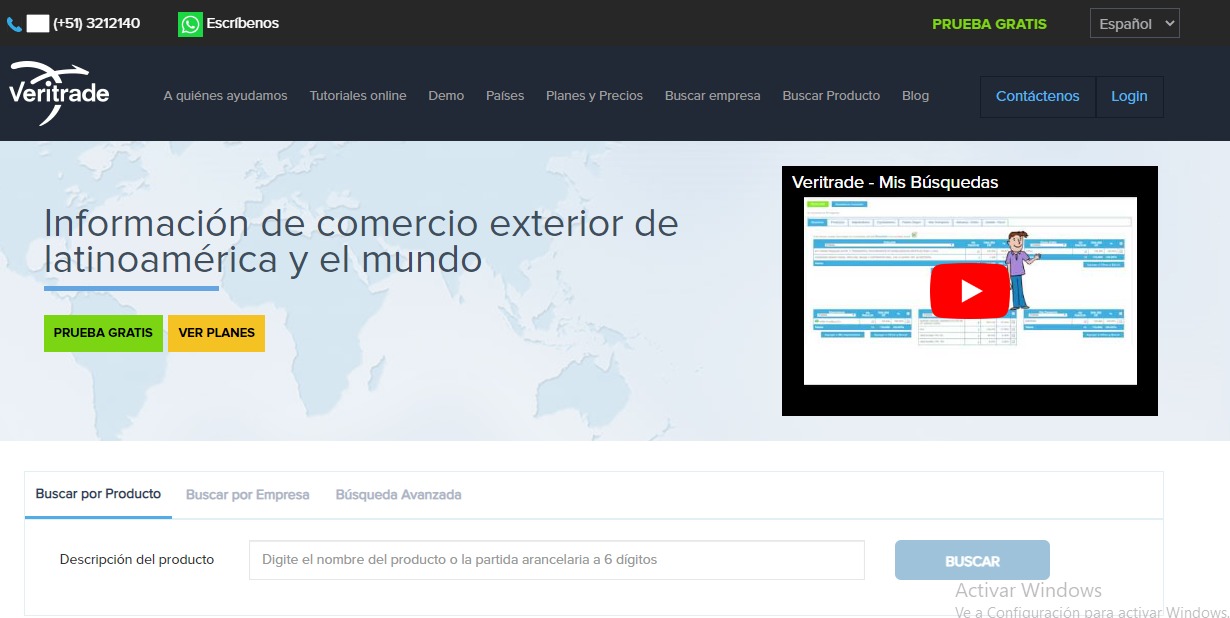Click the product description search field
Screen dimensions: 1230x618
(555, 560)
